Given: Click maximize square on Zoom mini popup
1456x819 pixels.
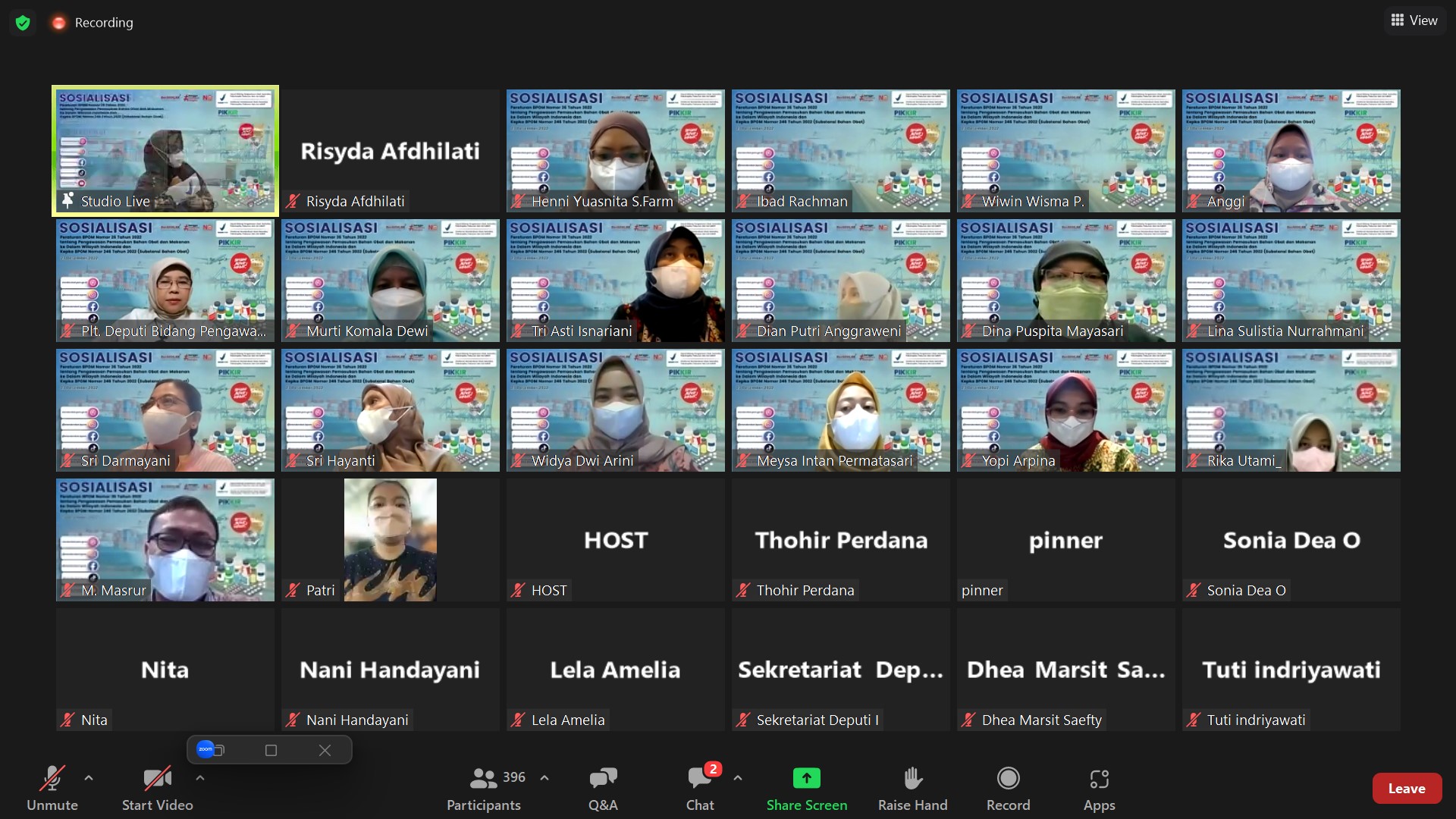Looking at the screenshot, I should click(271, 750).
